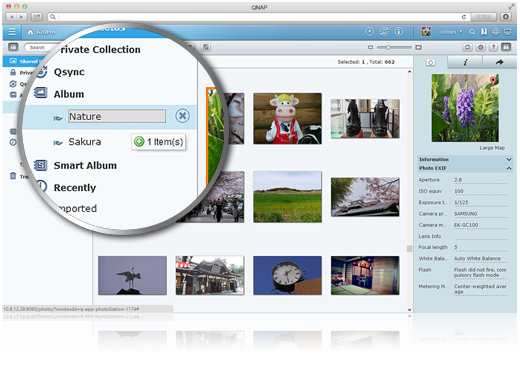Click the exposure value 1/125

click(x=461, y=202)
